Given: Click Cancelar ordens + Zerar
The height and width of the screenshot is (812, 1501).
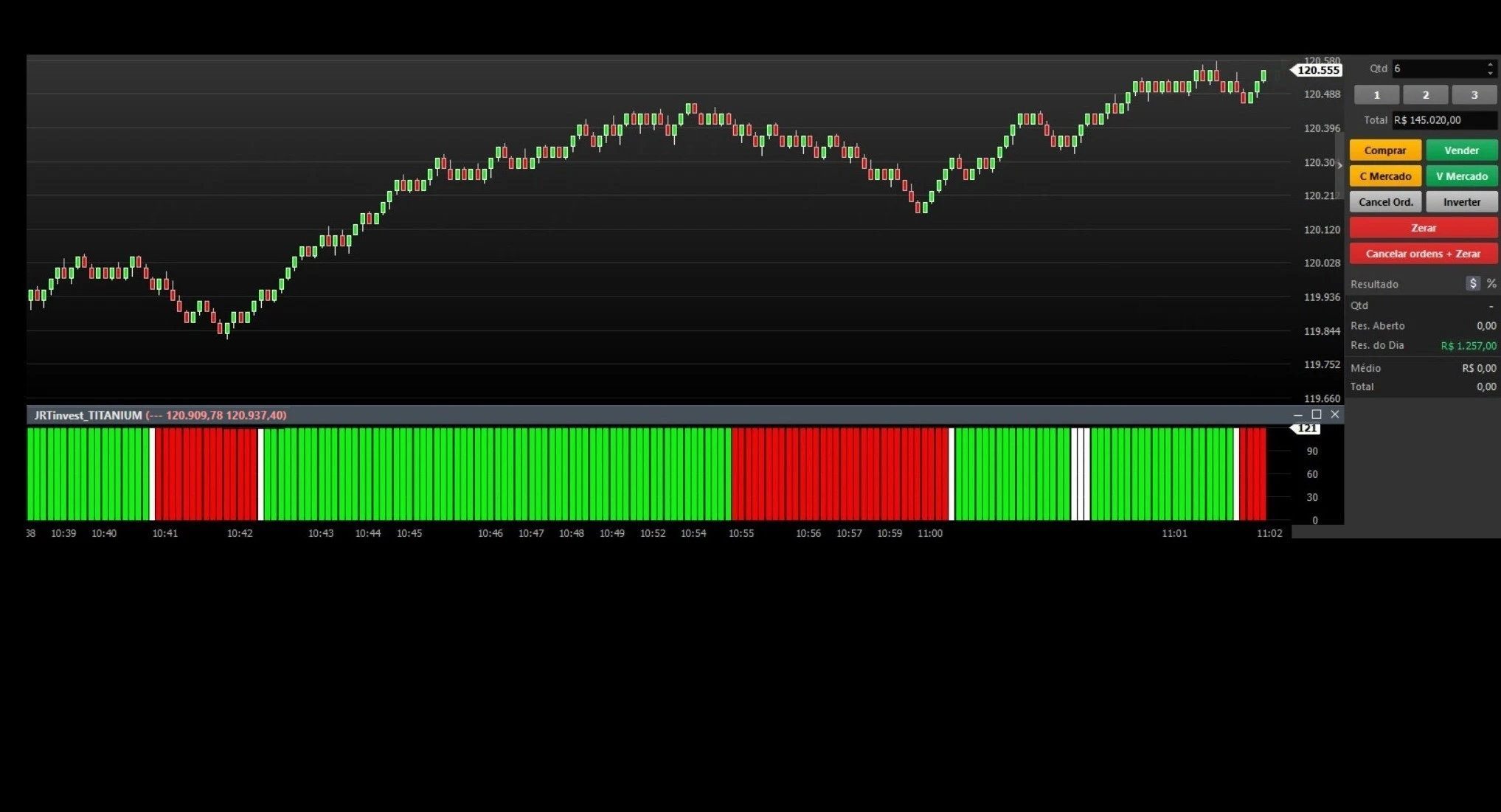Looking at the screenshot, I should click(x=1422, y=254).
